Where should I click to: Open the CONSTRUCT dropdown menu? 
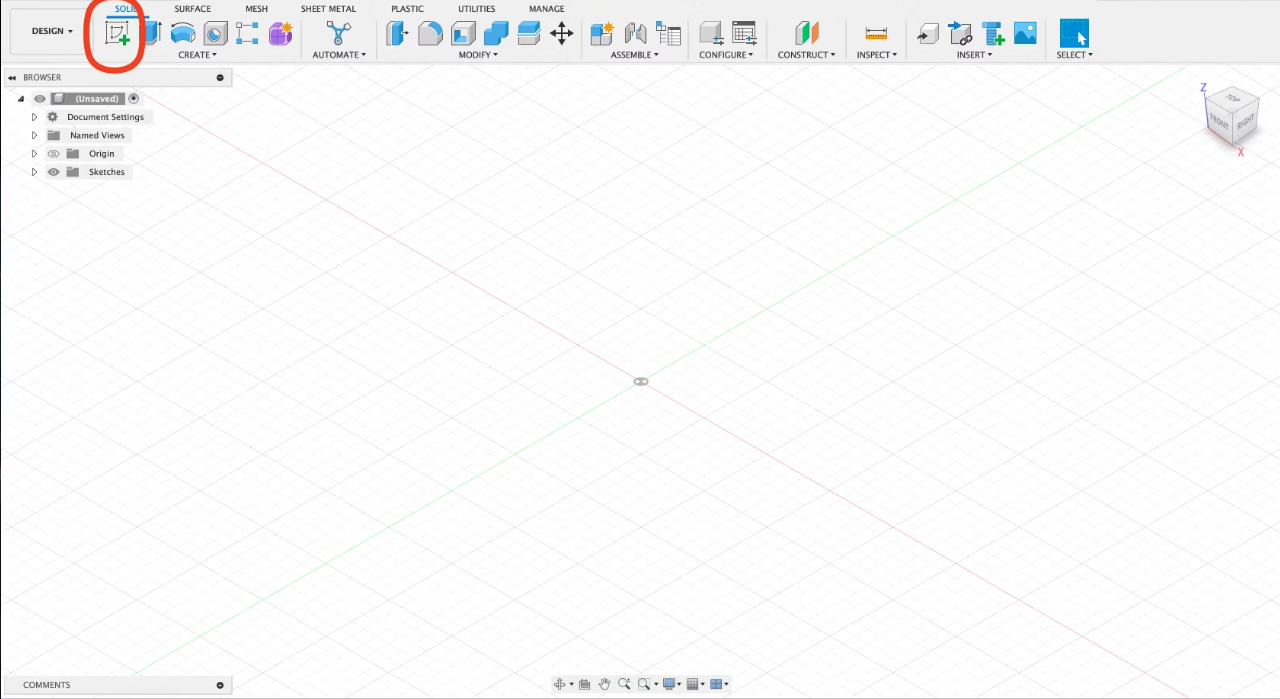tap(807, 55)
